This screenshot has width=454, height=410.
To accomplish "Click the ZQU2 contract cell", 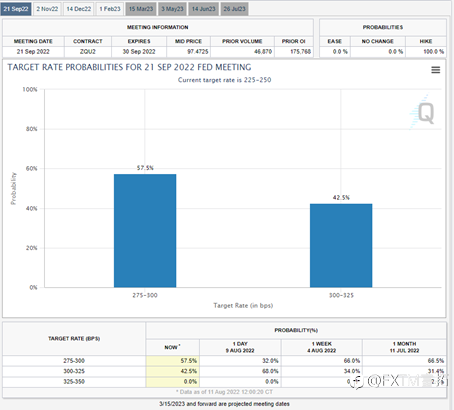I will pyautogui.click(x=88, y=52).
